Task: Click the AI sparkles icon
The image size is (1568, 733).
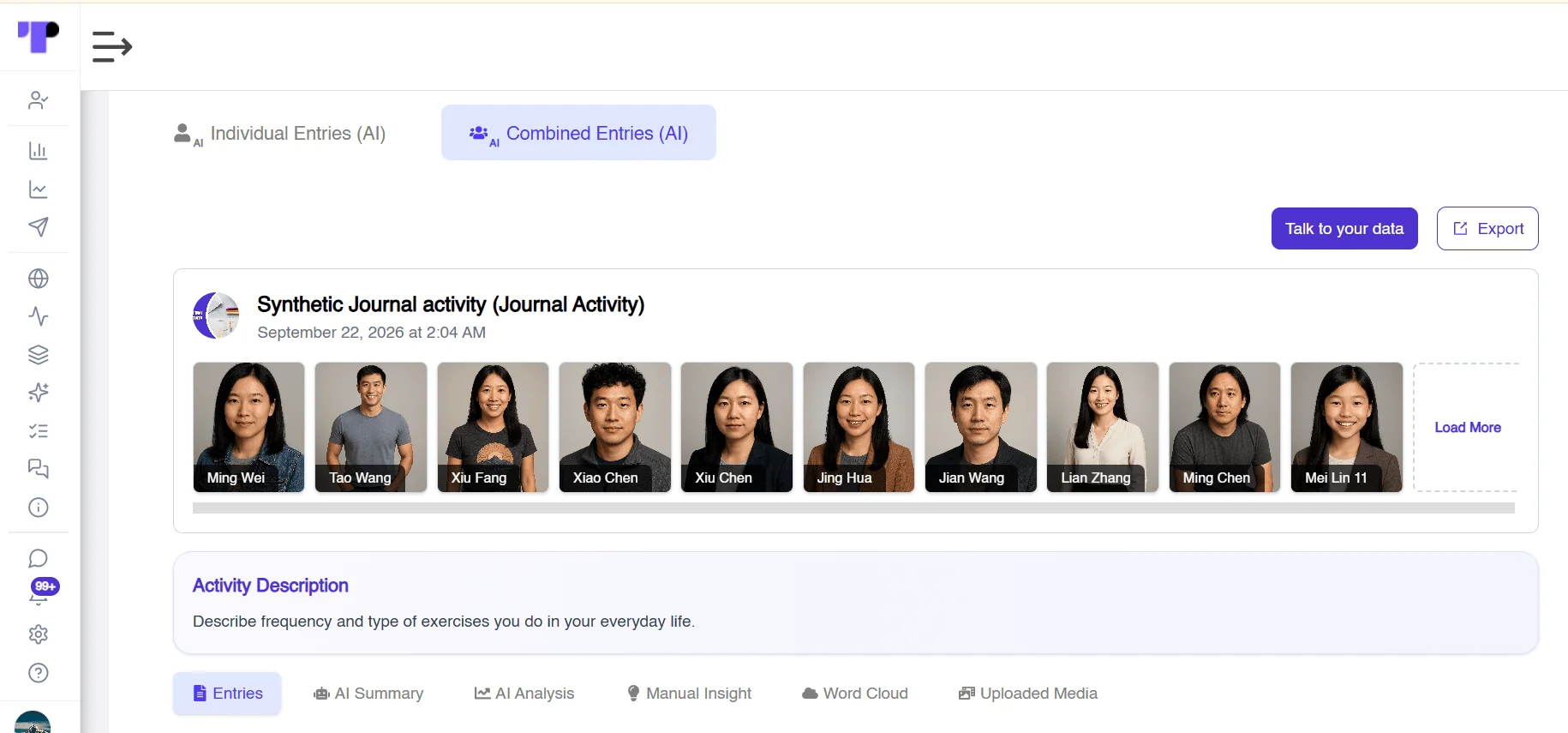Action: pyautogui.click(x=39, y=393)
